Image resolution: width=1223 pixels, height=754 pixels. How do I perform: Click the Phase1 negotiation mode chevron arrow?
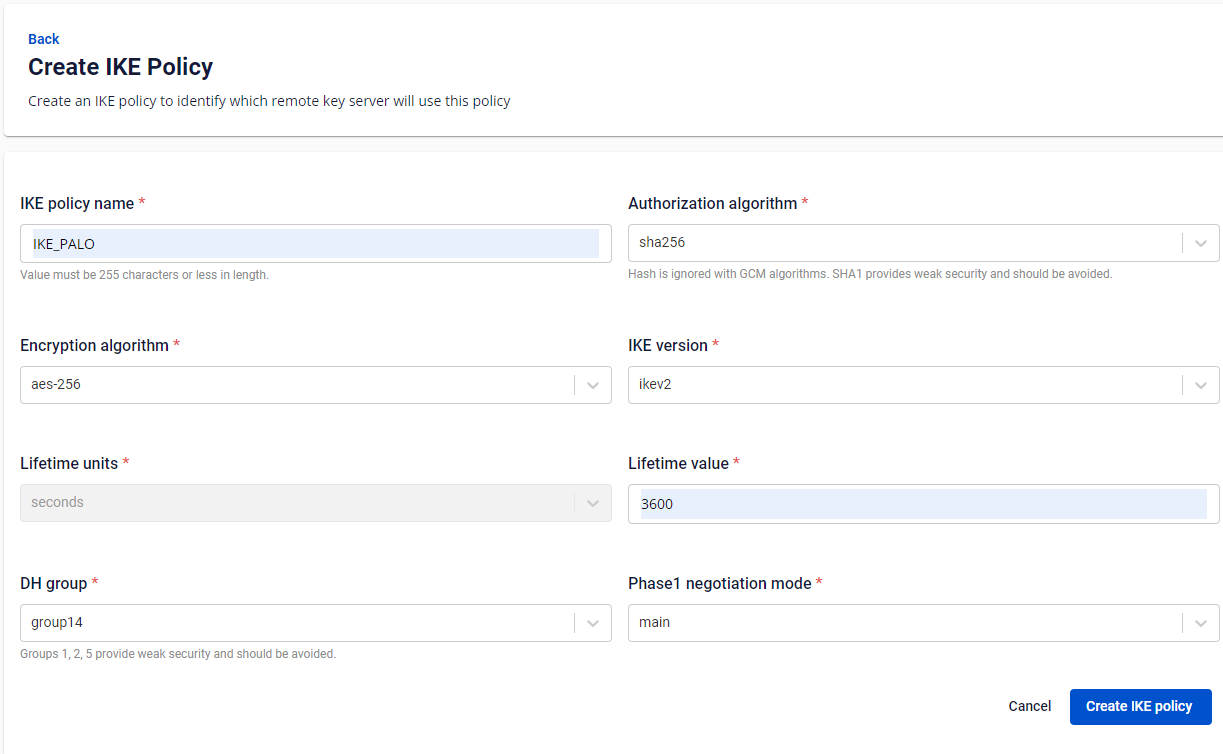click(x=1201, y=623)
